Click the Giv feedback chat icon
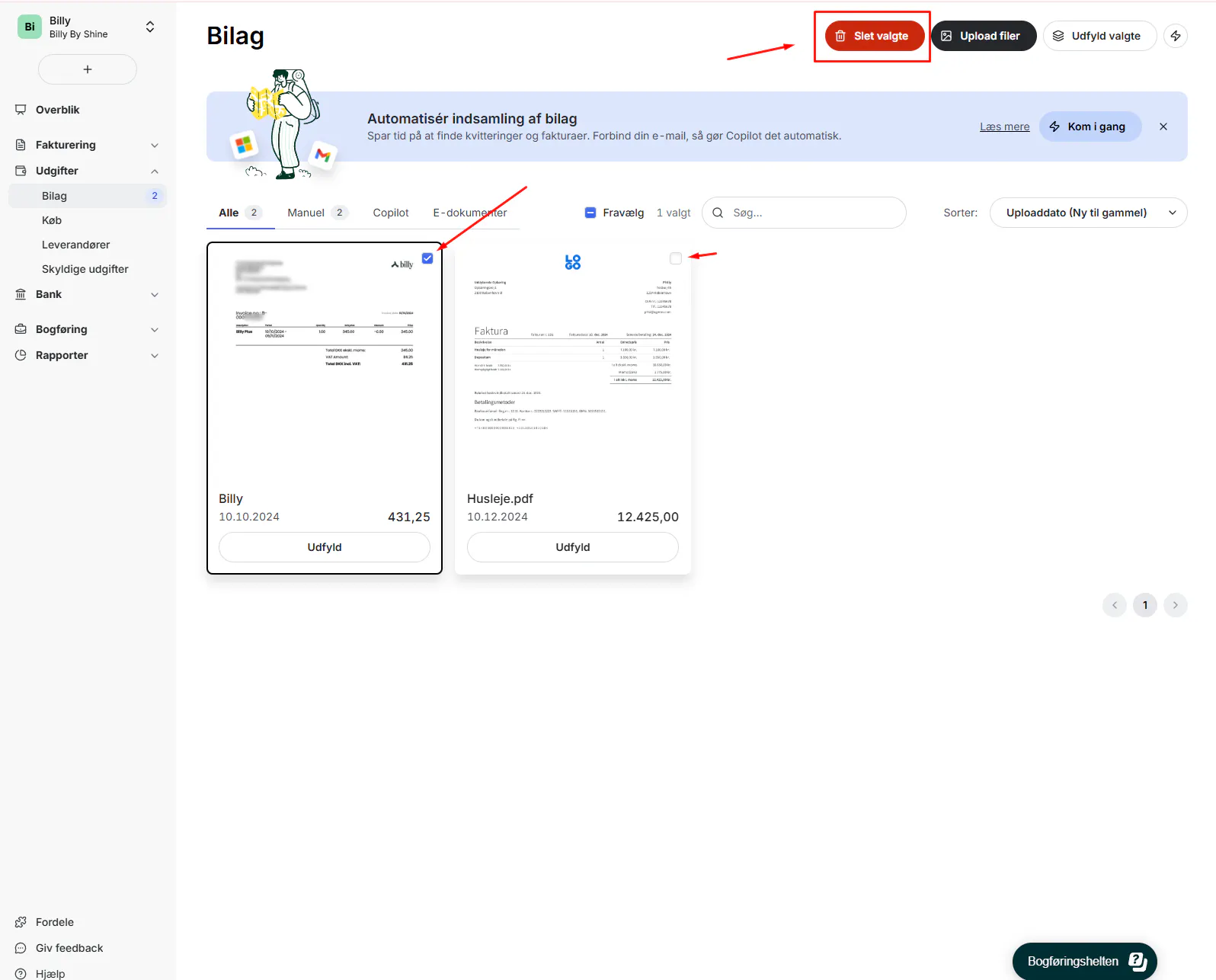 21,948
